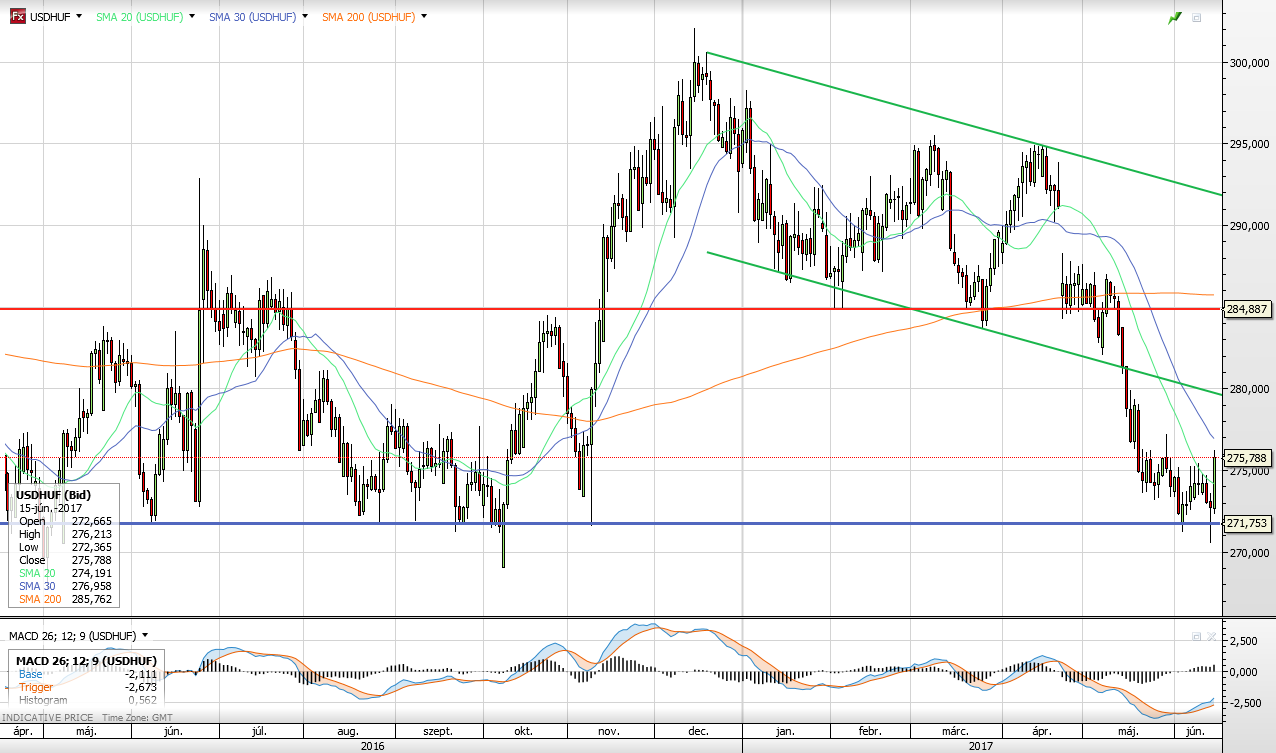Click the febr. month label on time axis

coord(868,732)
